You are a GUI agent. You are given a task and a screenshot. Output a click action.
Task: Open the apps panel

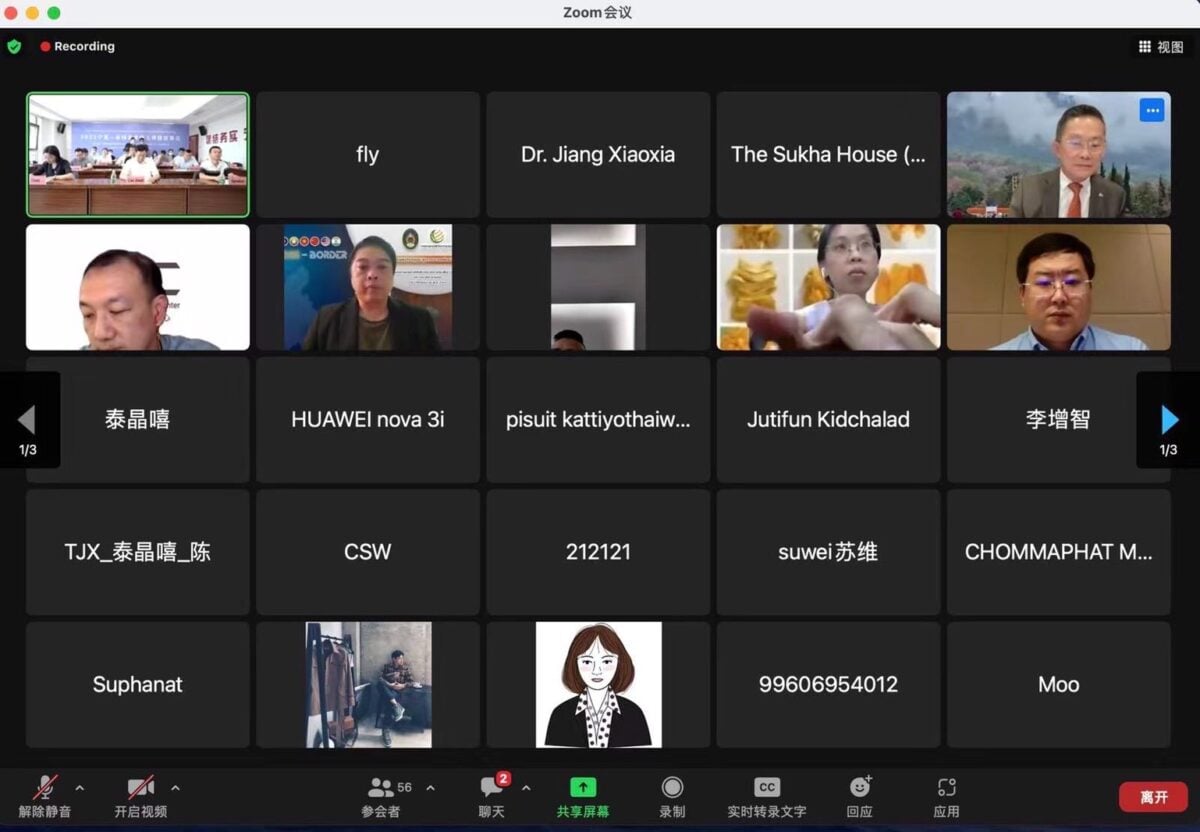(946, 787)
